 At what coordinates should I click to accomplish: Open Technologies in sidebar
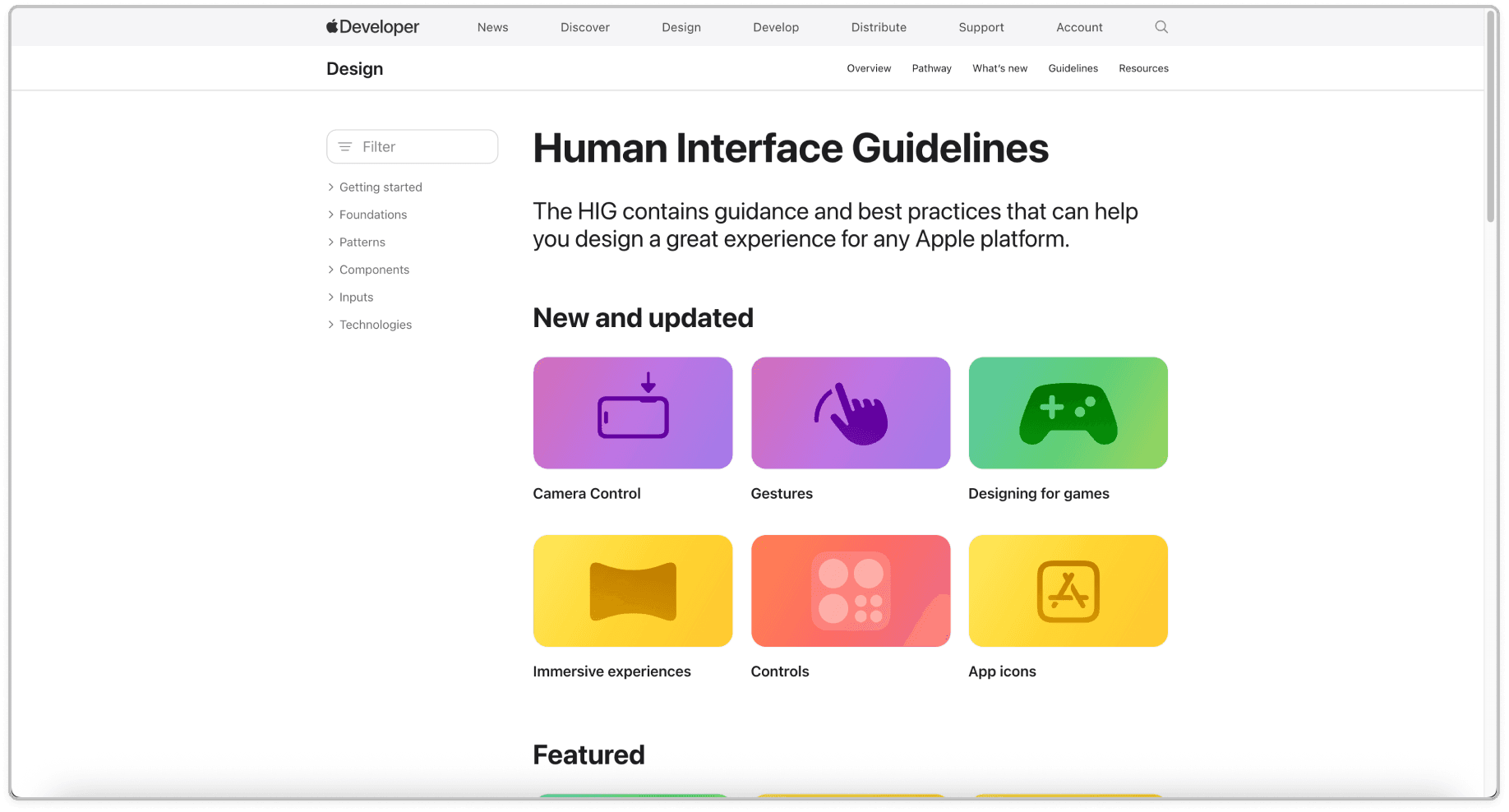(x=376, y=325)
